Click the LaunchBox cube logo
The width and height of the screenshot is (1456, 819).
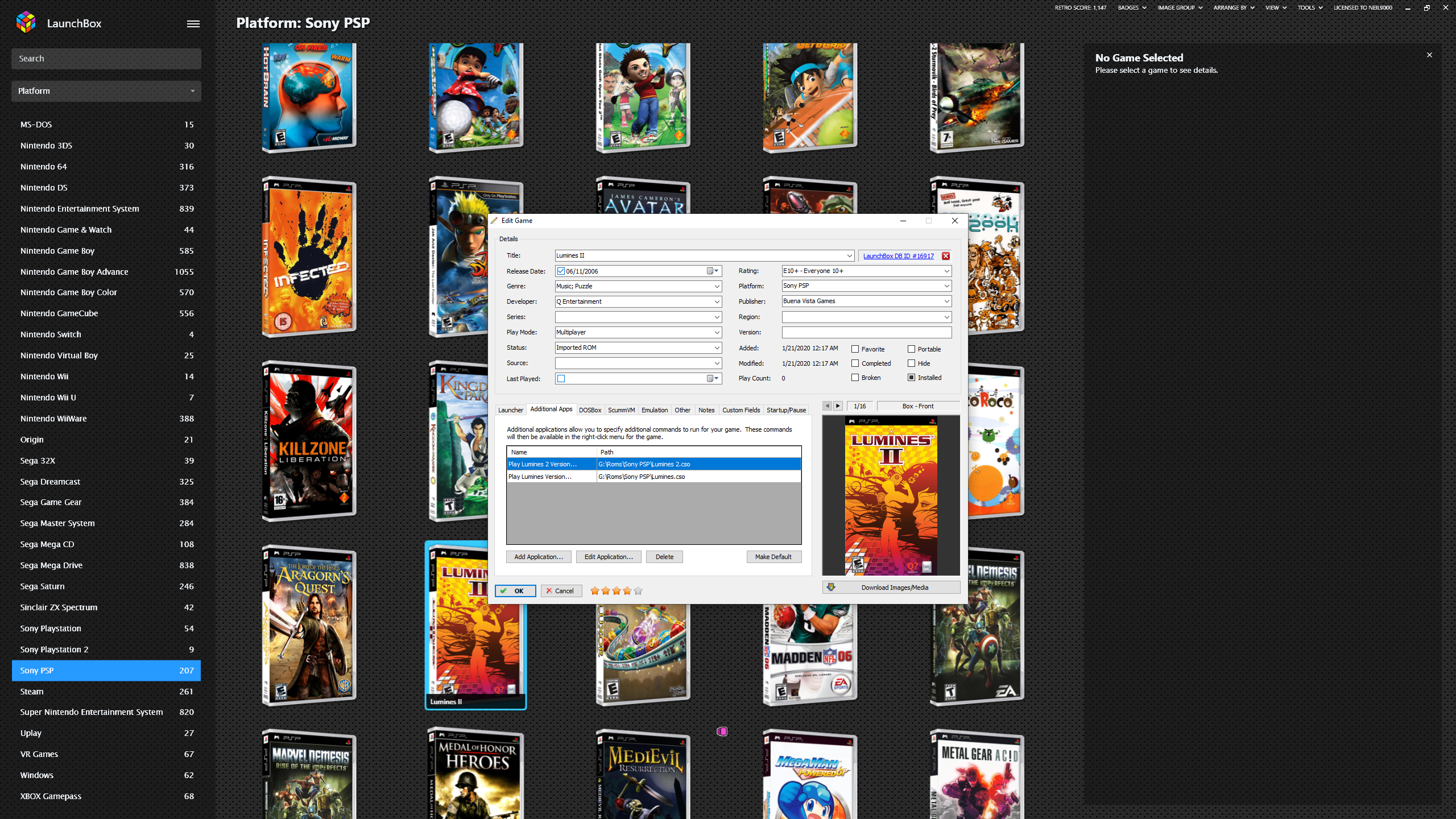26,23
